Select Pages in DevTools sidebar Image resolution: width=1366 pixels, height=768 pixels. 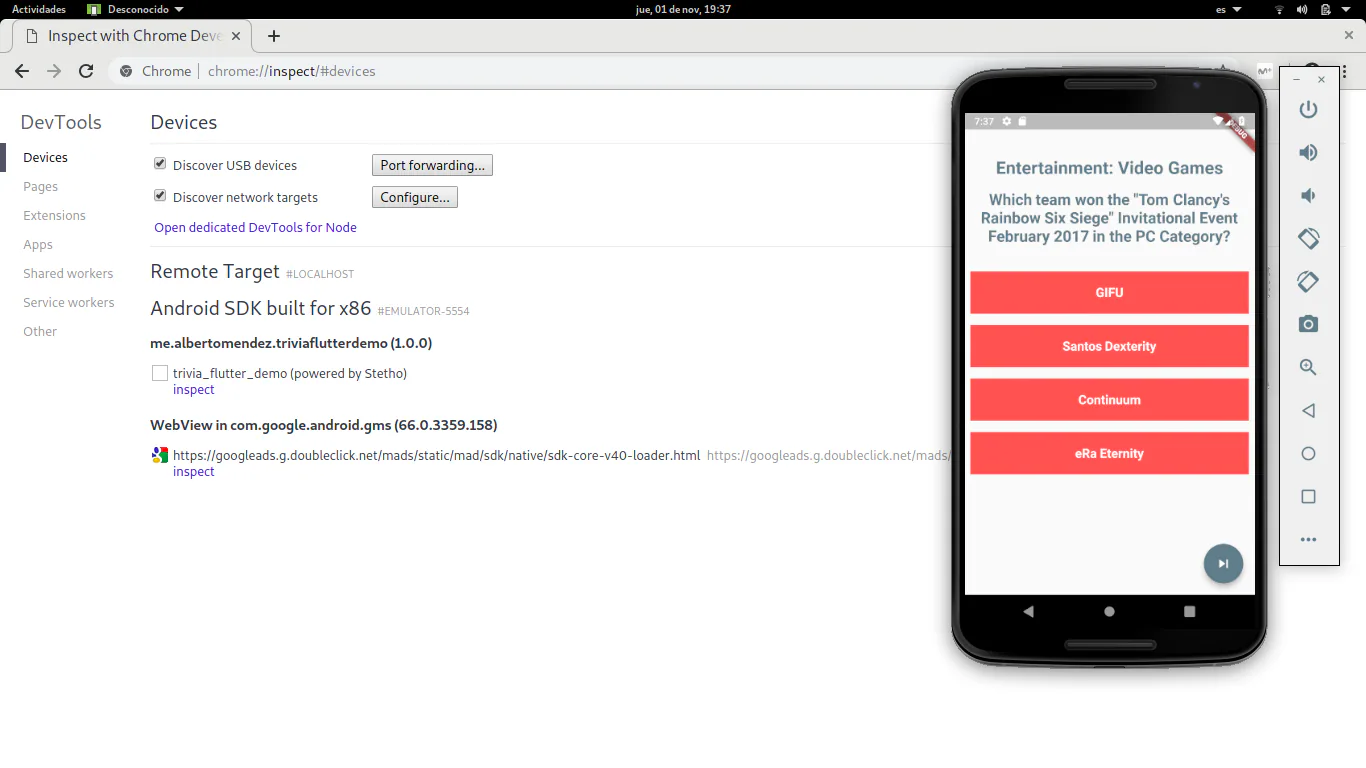click(41, 186)
